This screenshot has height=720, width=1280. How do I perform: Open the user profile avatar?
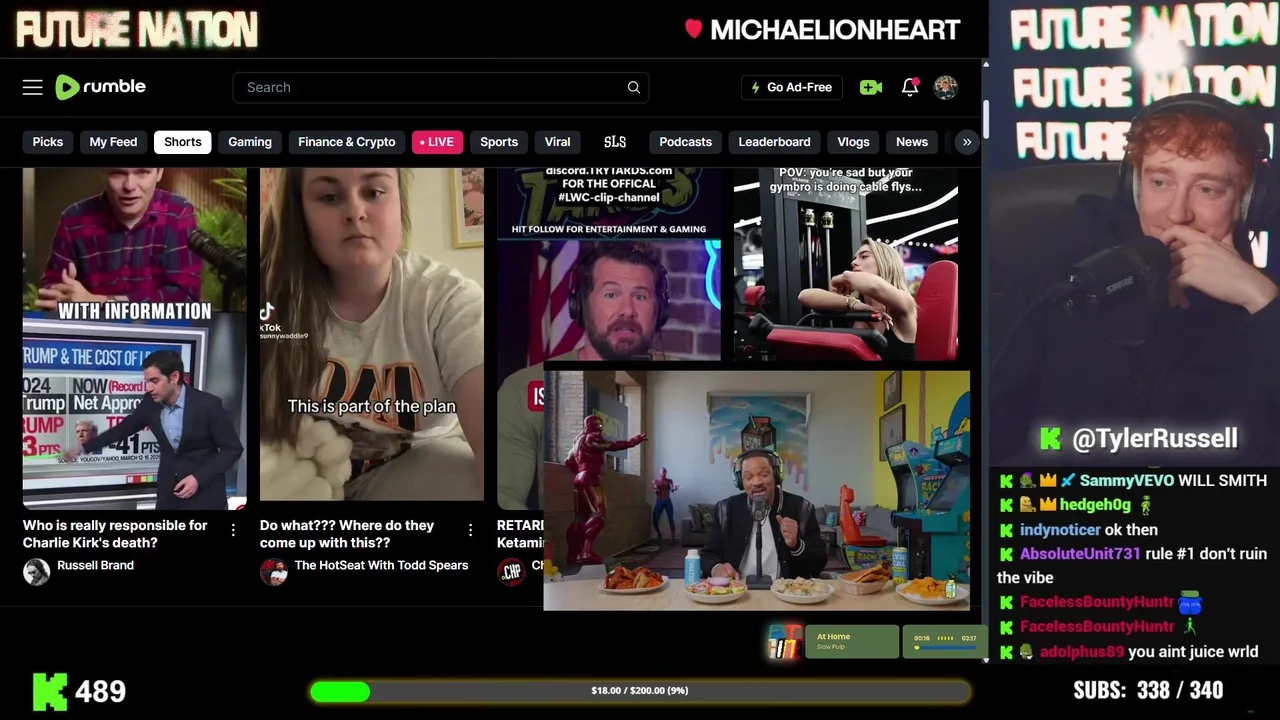946,87
